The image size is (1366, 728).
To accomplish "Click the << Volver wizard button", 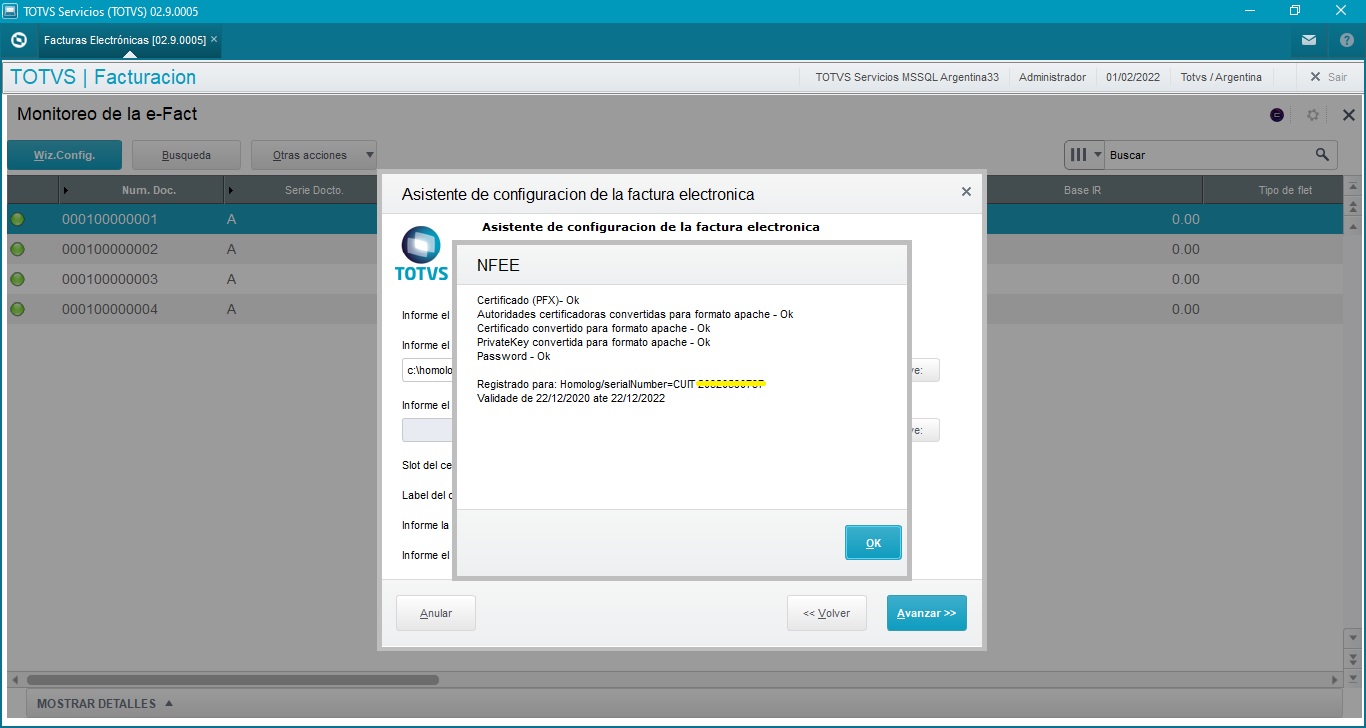I will click(x=826, y=613).
